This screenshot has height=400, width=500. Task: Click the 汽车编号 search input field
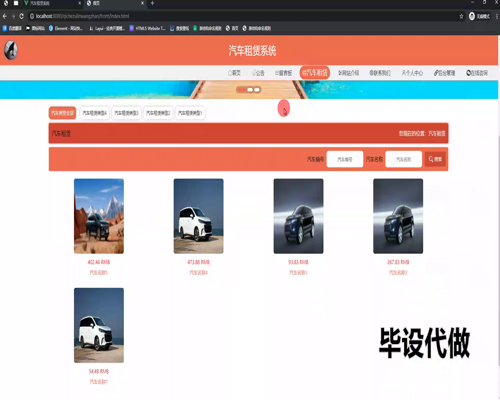pyautogui.click(x=345, y=159)
